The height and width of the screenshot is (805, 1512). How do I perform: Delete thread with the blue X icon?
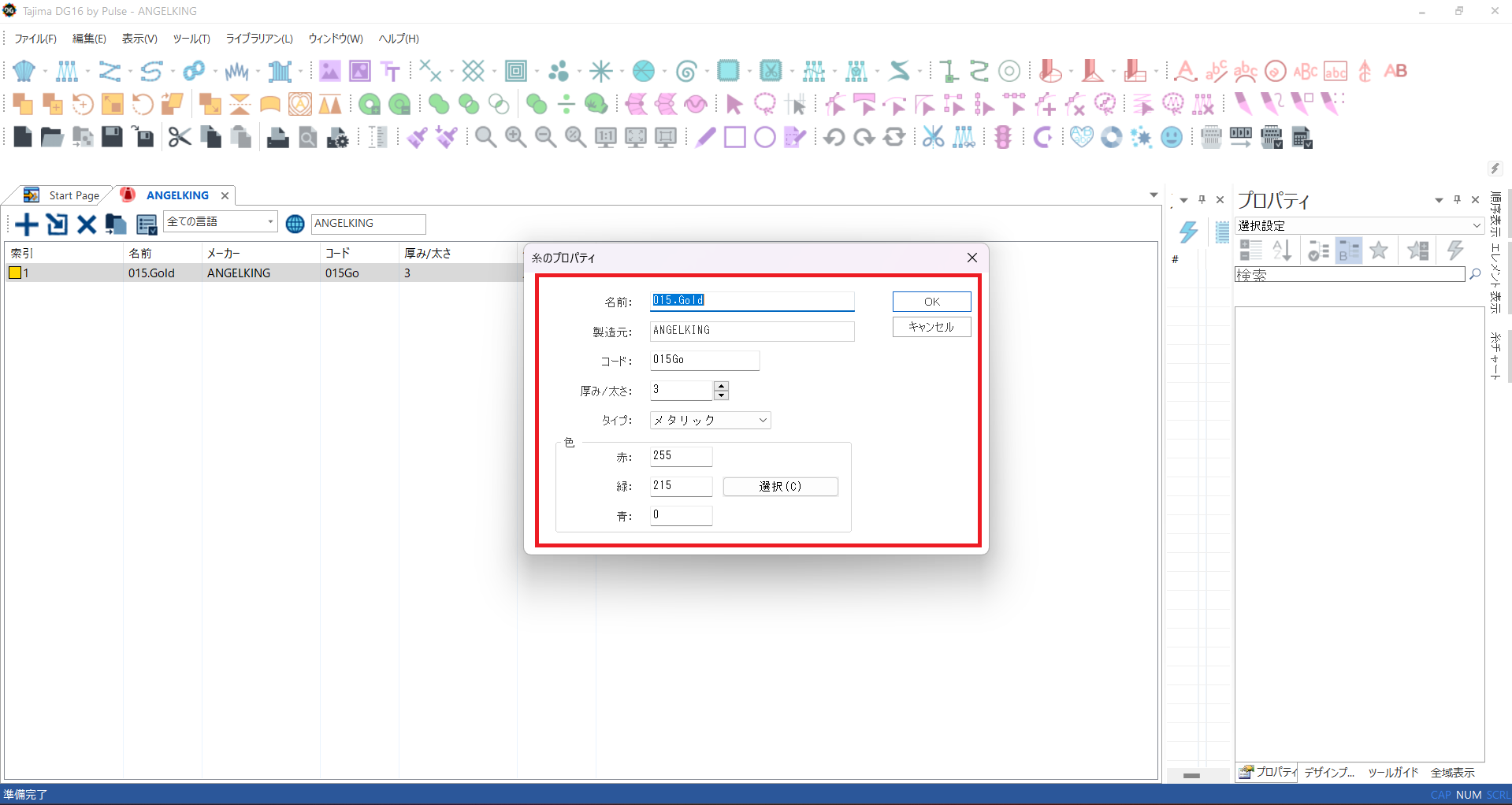[87, 224]
